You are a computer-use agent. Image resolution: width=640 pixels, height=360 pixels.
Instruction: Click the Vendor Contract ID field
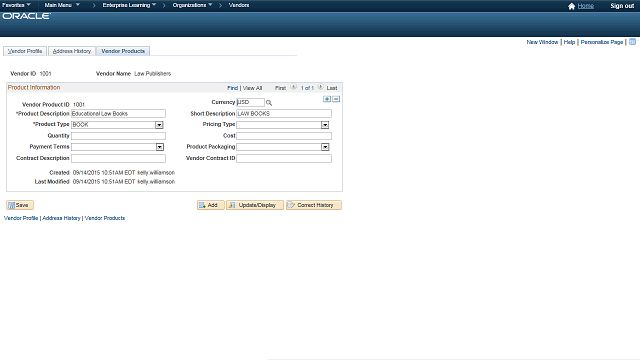(x=284, y=158)
